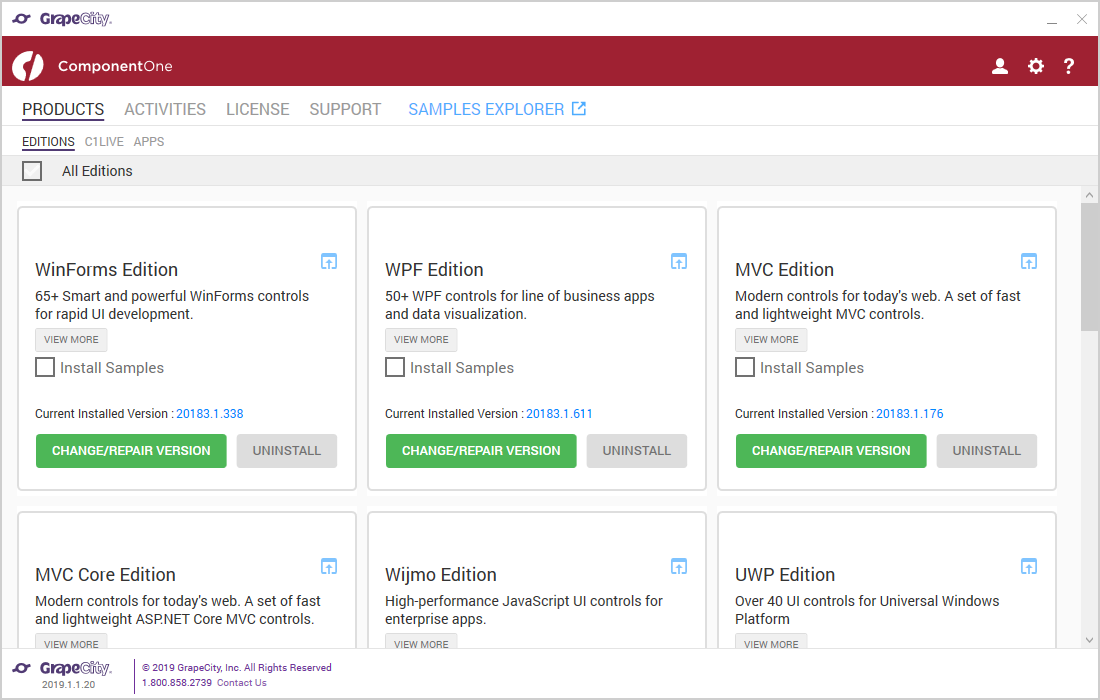Screen dimensions: 1100x700
Task: Select the C1LIVE sub-tab
Action: pos(104,142)
